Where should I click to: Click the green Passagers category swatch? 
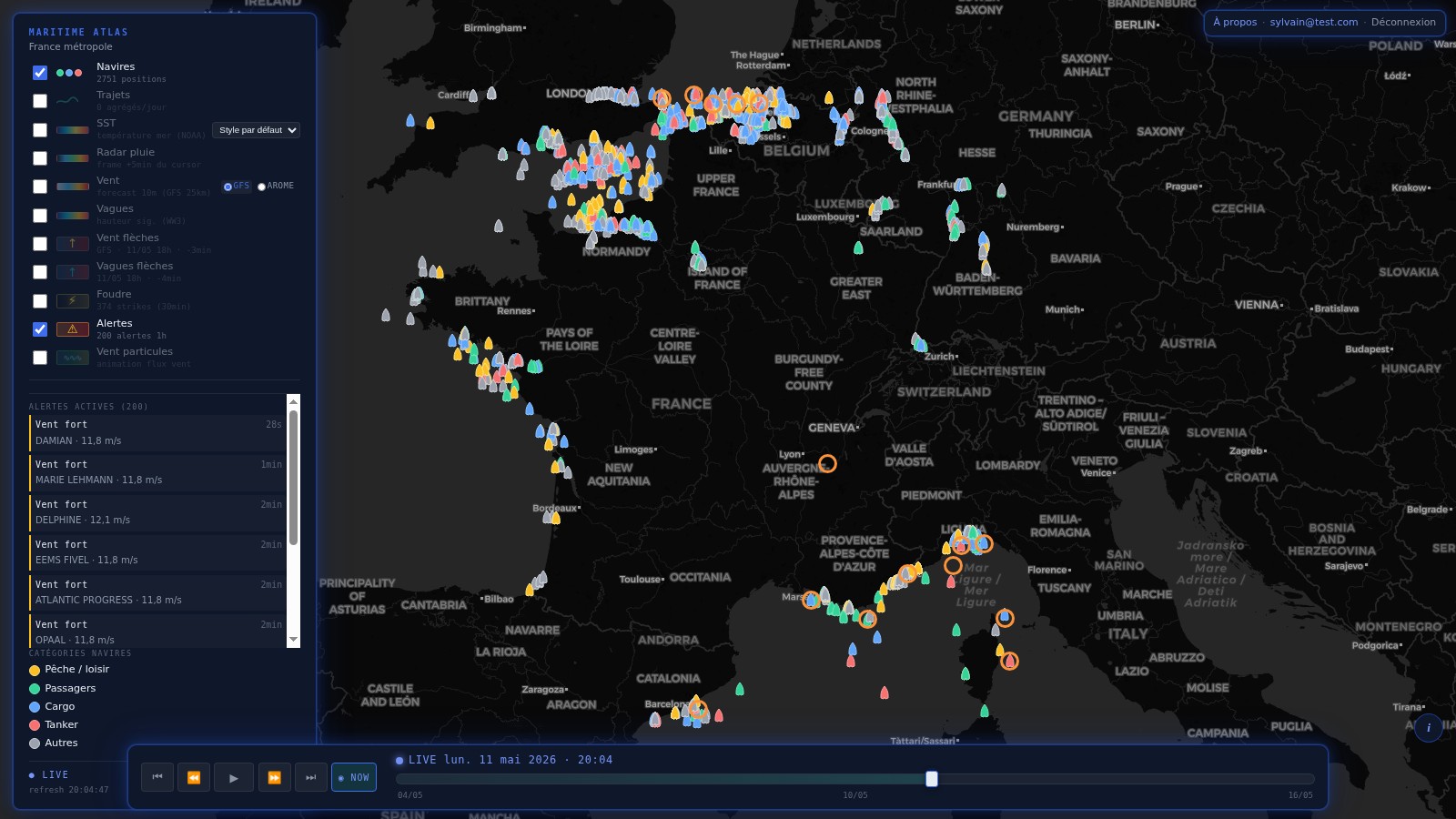(35, 689)
